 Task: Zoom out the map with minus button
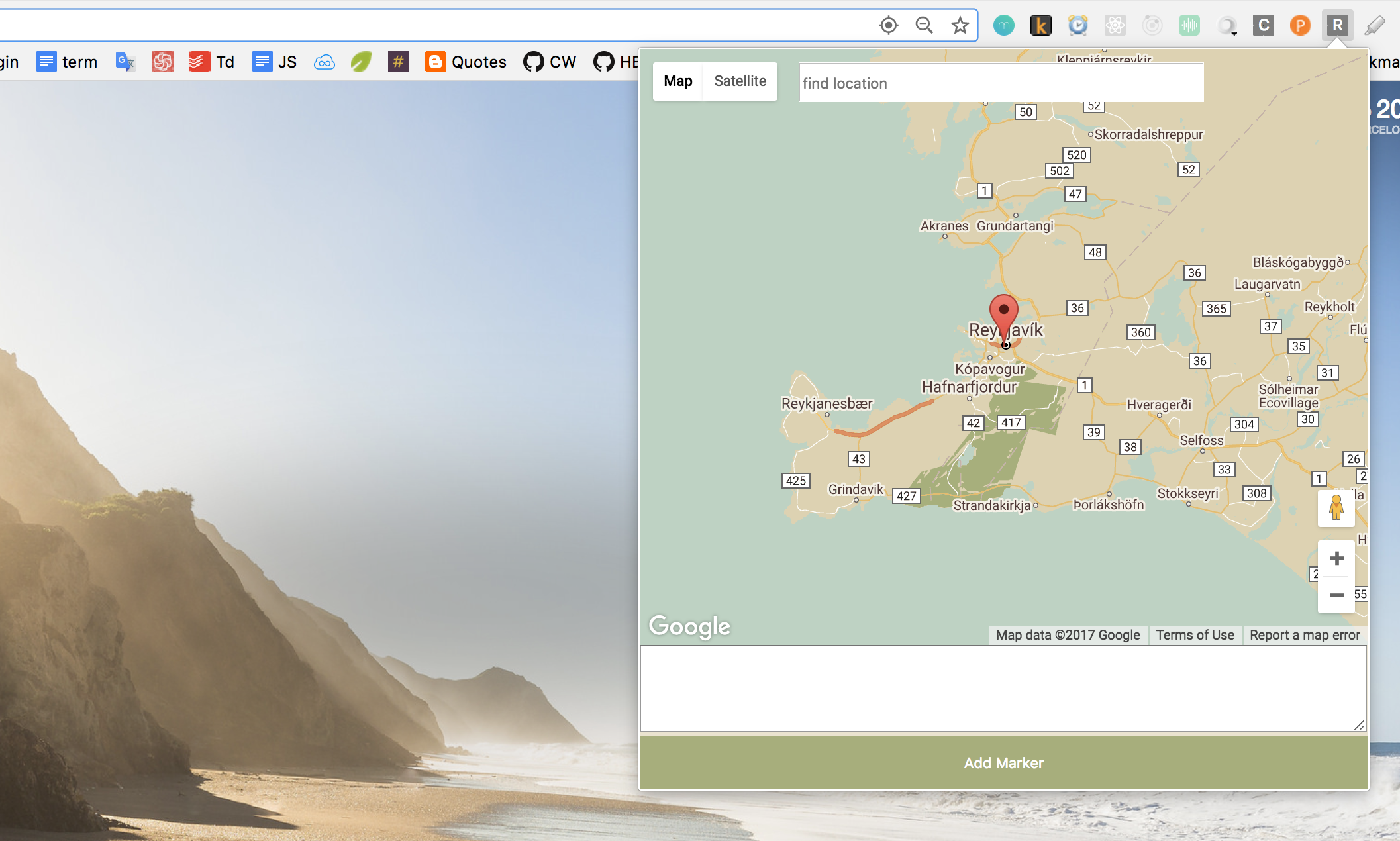(1336, 595)
